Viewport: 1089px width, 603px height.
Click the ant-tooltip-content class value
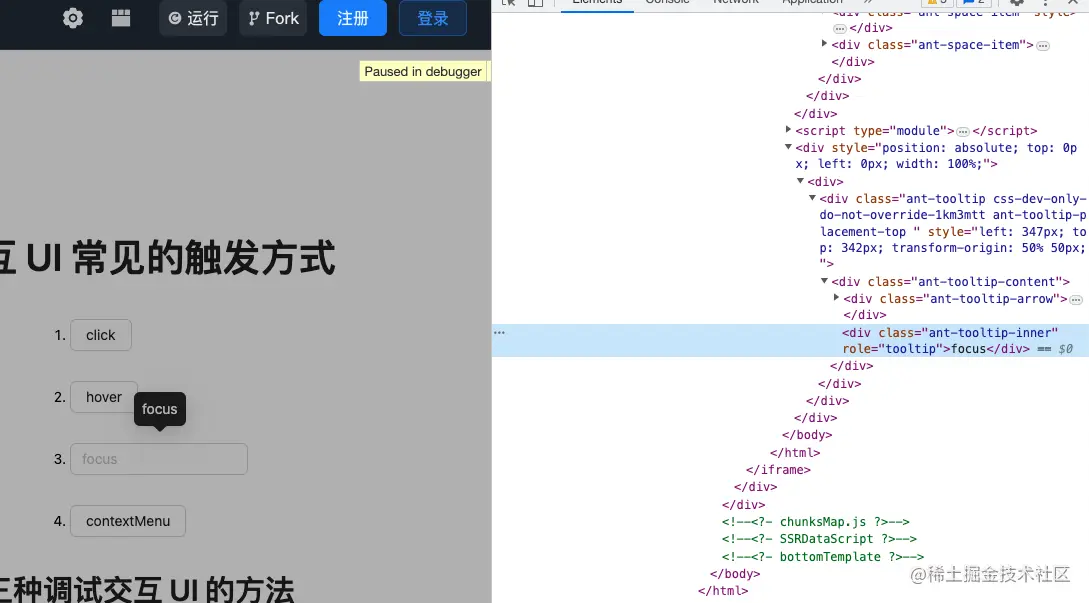[x=990, y=281]
